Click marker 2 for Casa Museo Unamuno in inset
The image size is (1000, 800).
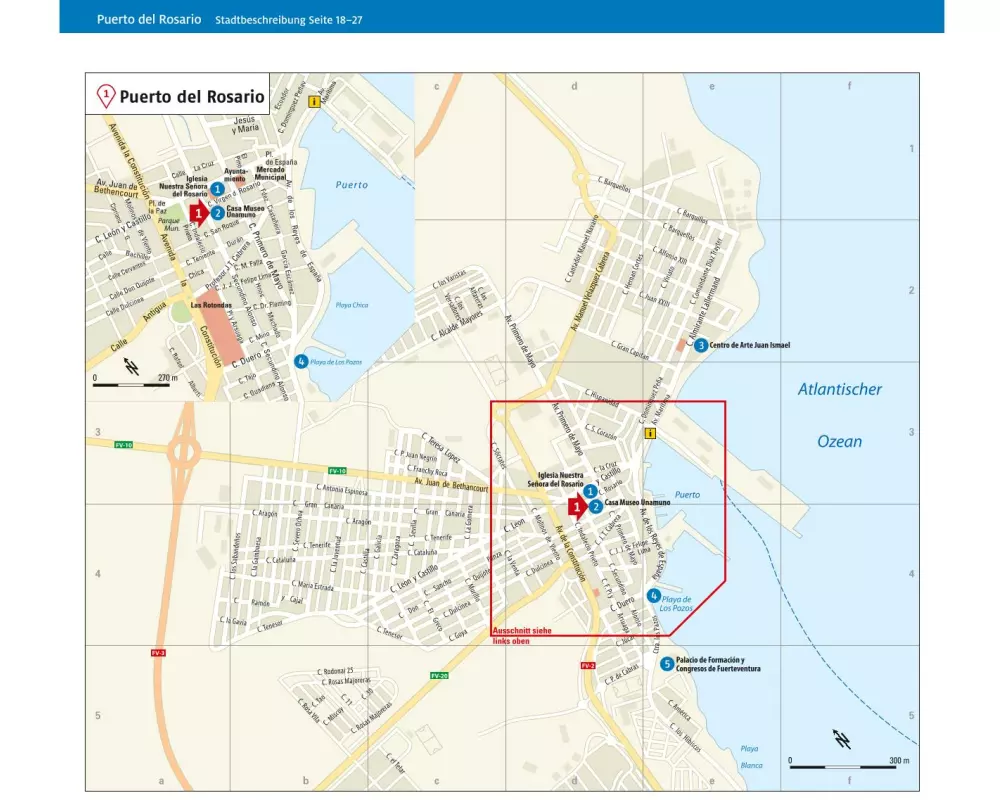217,212
